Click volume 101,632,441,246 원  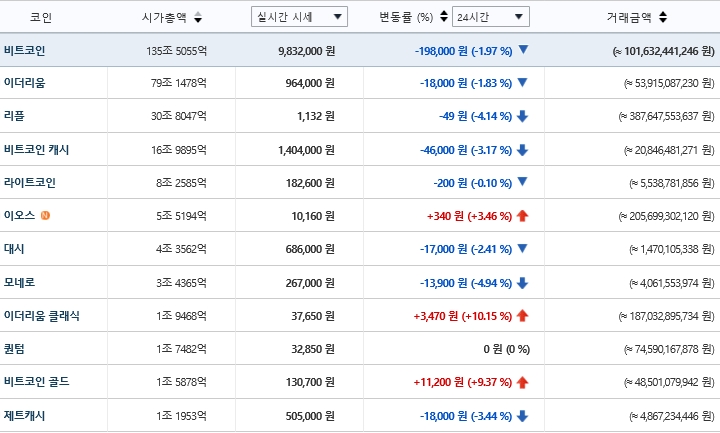point(664,51)
